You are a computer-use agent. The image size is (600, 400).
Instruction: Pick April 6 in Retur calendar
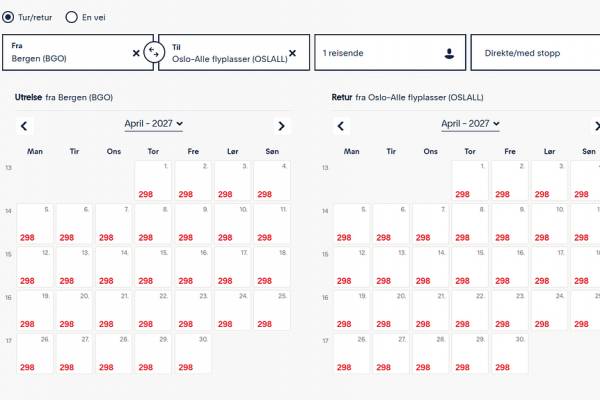coord(391,224)
